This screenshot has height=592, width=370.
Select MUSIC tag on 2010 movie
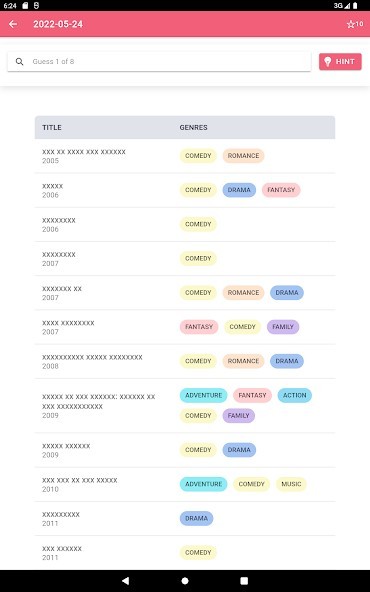(x=291, y=484)
